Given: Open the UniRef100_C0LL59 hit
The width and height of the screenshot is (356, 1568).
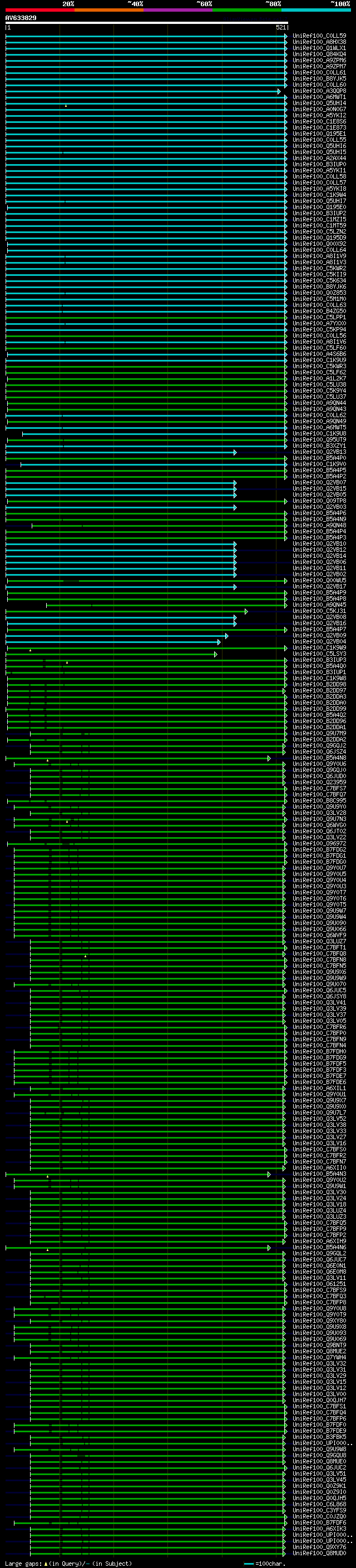Looking at the screenshot, I should pos(319,36).
